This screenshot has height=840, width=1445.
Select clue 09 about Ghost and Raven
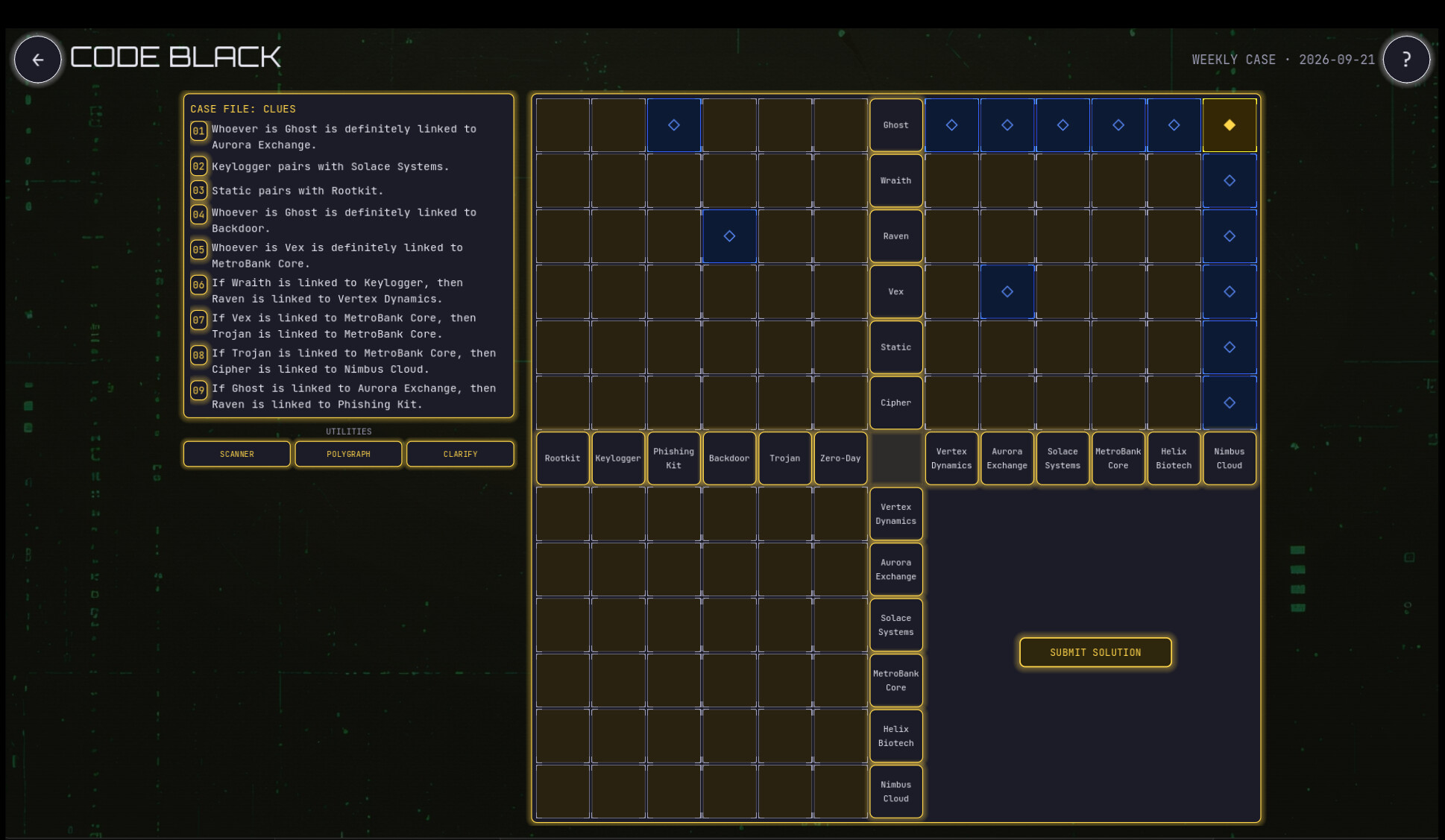click(x=348, y=397)
